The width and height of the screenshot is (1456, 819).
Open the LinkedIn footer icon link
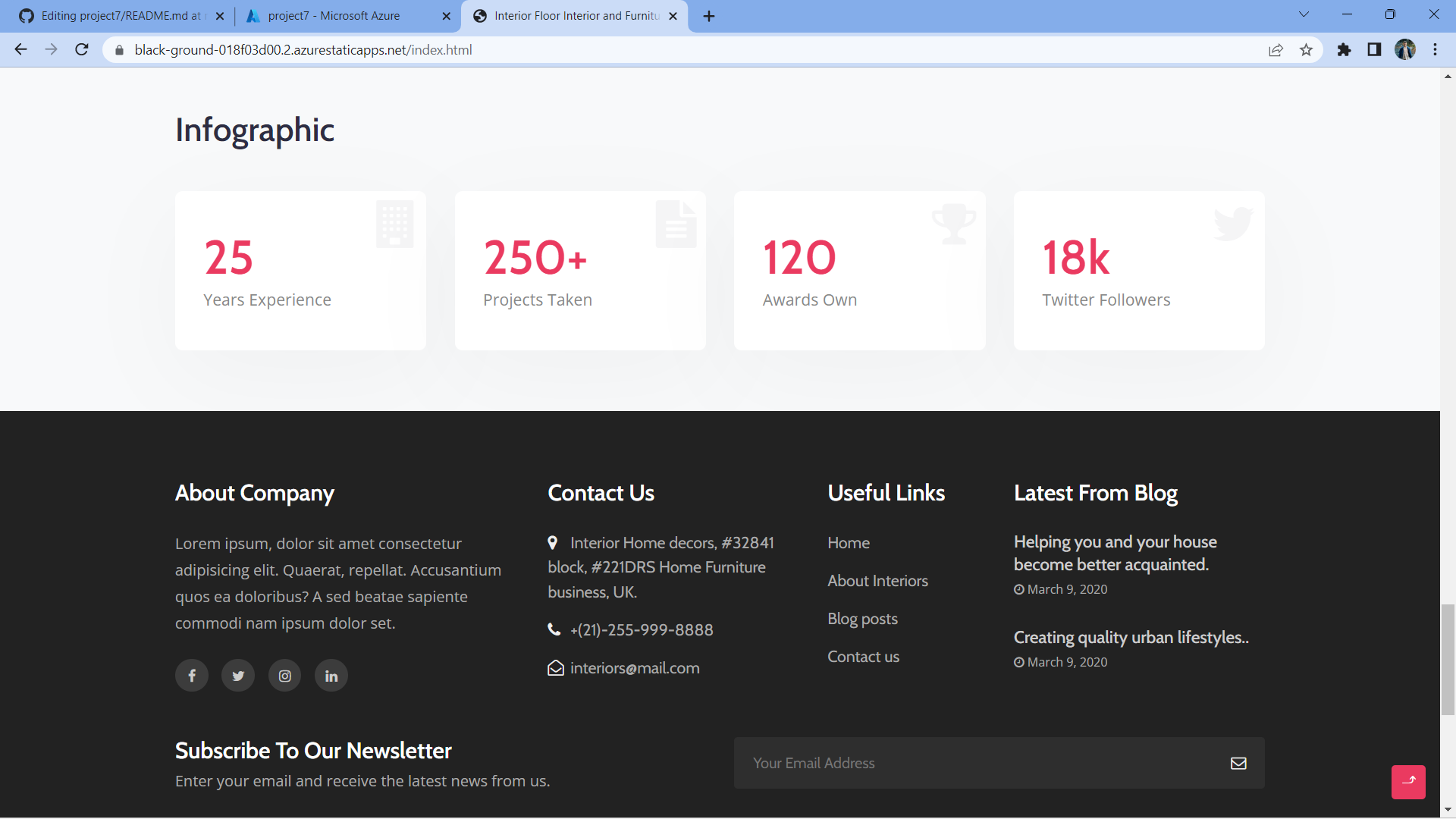(x=331, y=676)
